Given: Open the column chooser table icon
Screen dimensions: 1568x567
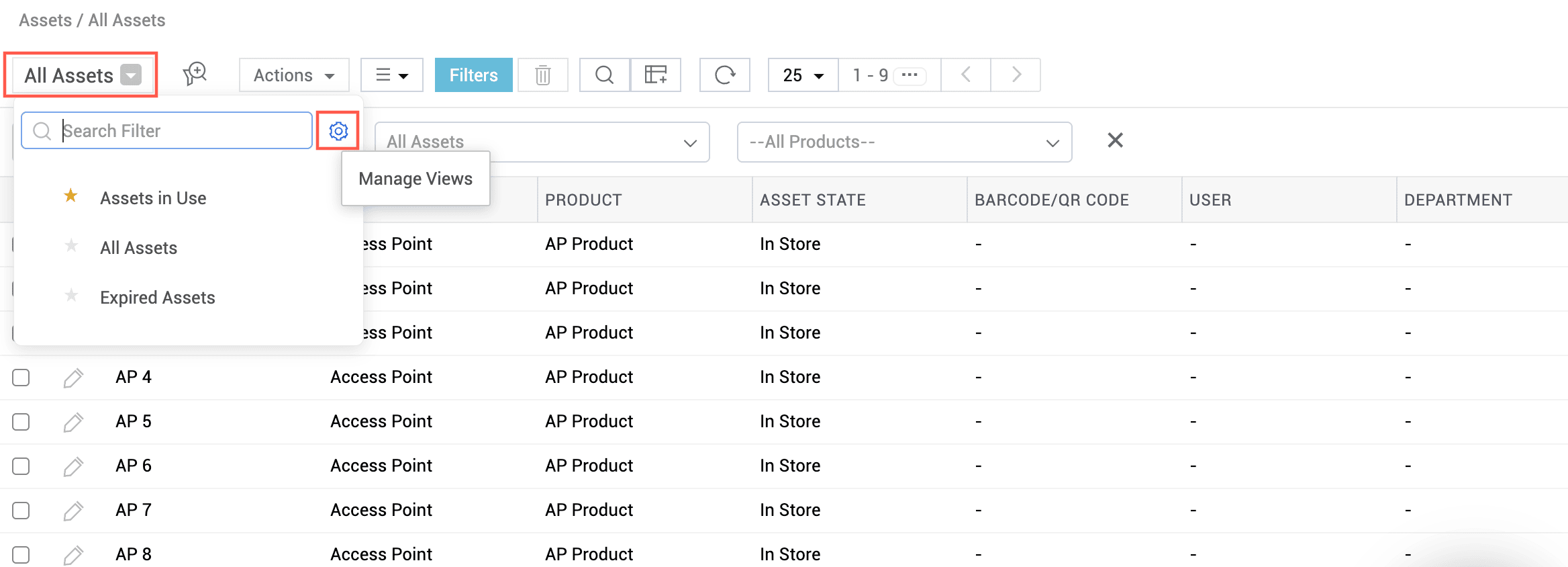Looking at the screenshot, I should [656, 75].
